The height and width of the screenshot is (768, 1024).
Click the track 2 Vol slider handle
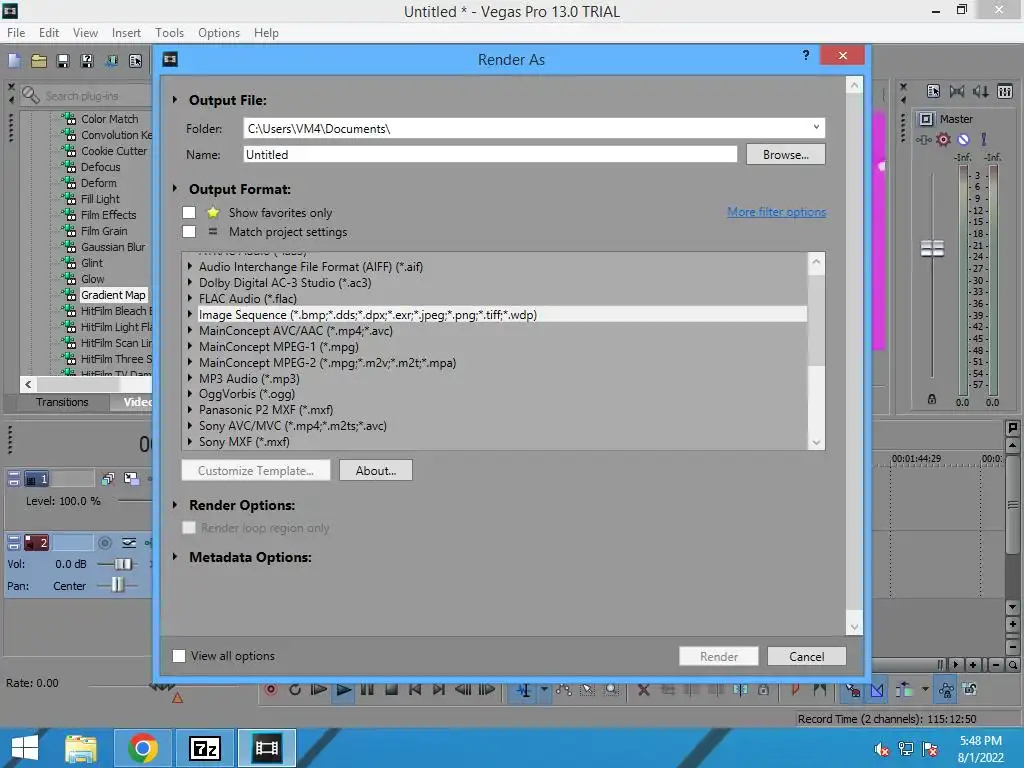click(x=122, y=564)
